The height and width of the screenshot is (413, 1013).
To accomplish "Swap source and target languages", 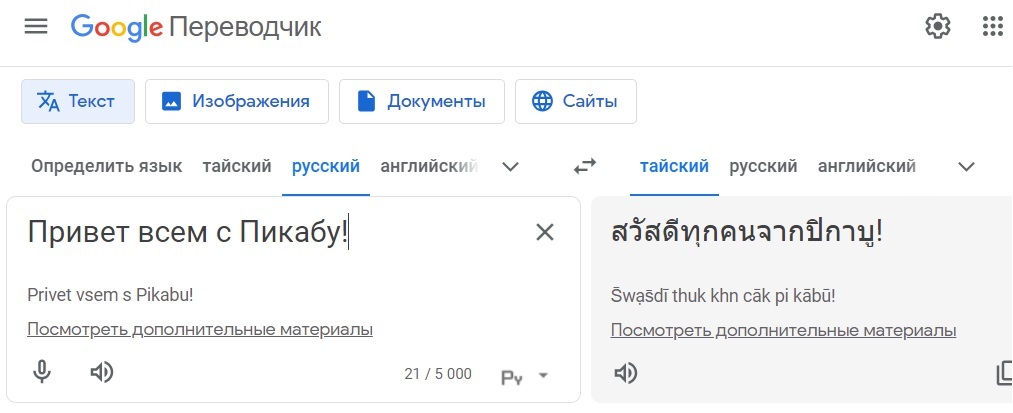I will pyautogui.click(x=585, y=167).
